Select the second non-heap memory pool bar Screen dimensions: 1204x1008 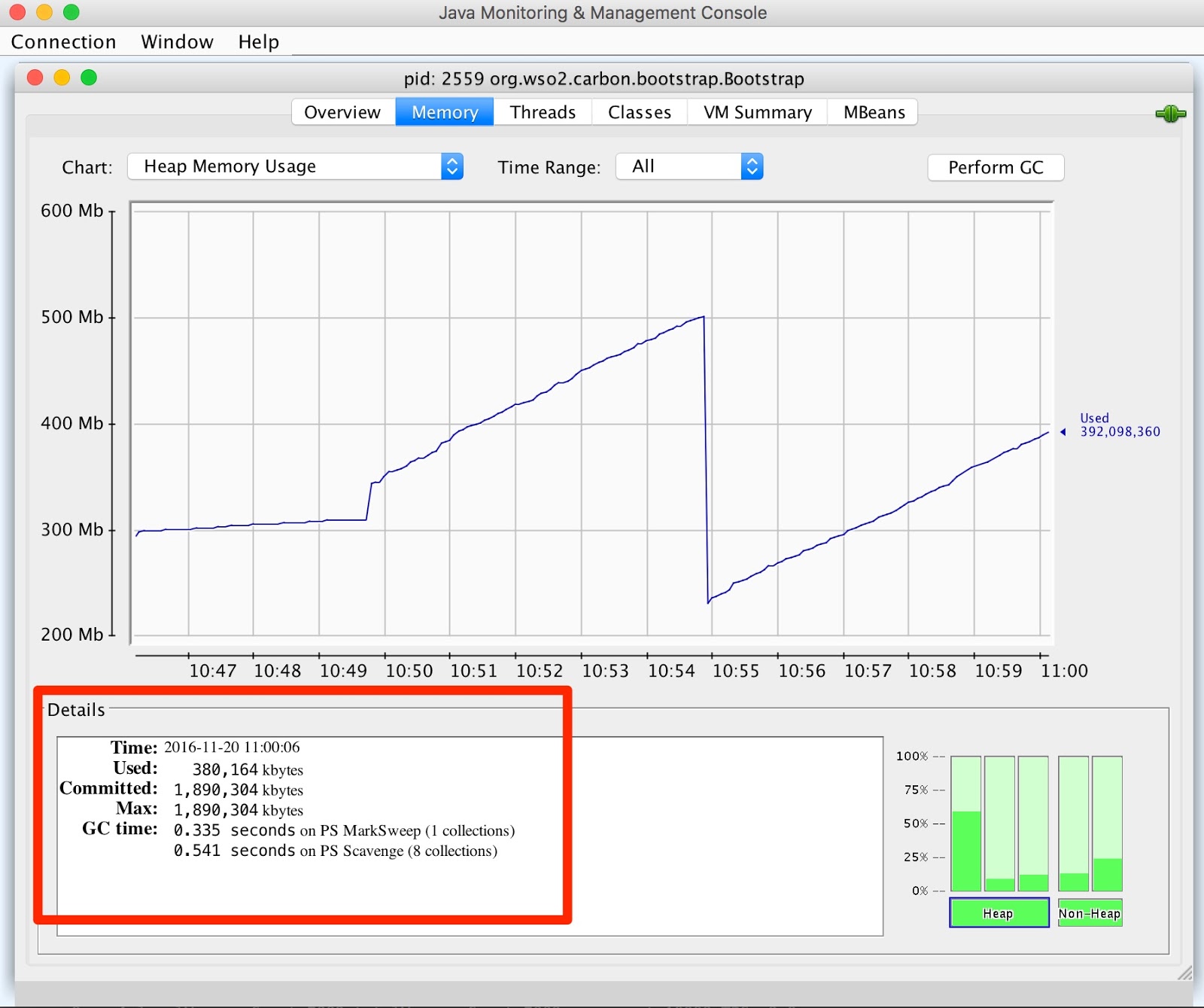(x=1107, y=824)
